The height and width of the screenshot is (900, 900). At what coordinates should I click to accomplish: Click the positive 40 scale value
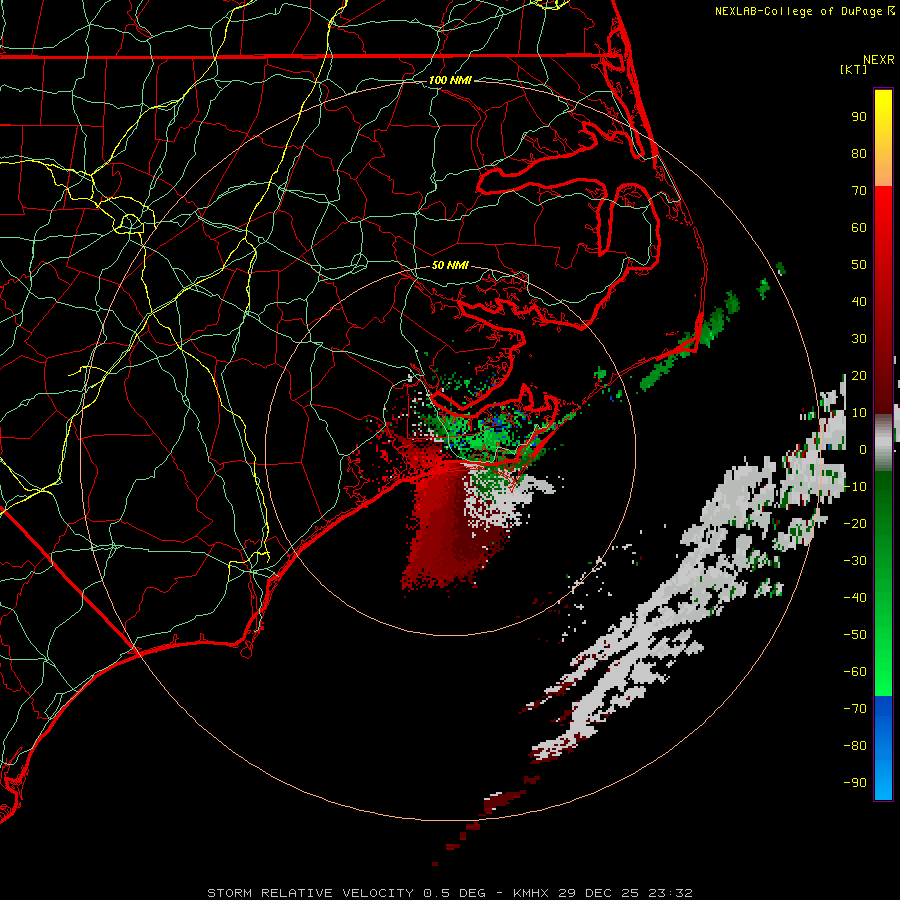tap(859, 302)
